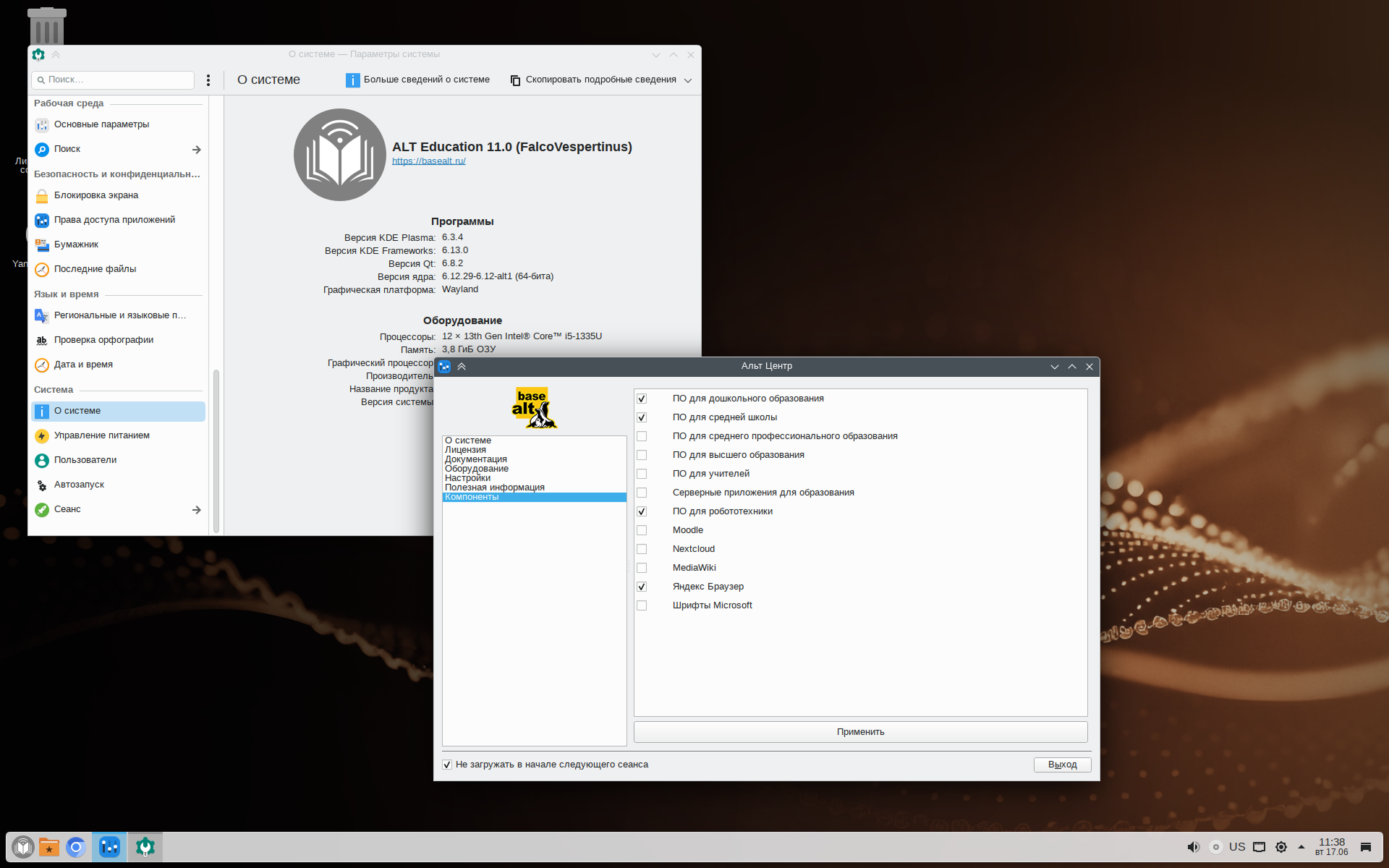The image size is (1389, 868).
Task: Open Права доступа приложений icon
Action: tap(42, 221)
